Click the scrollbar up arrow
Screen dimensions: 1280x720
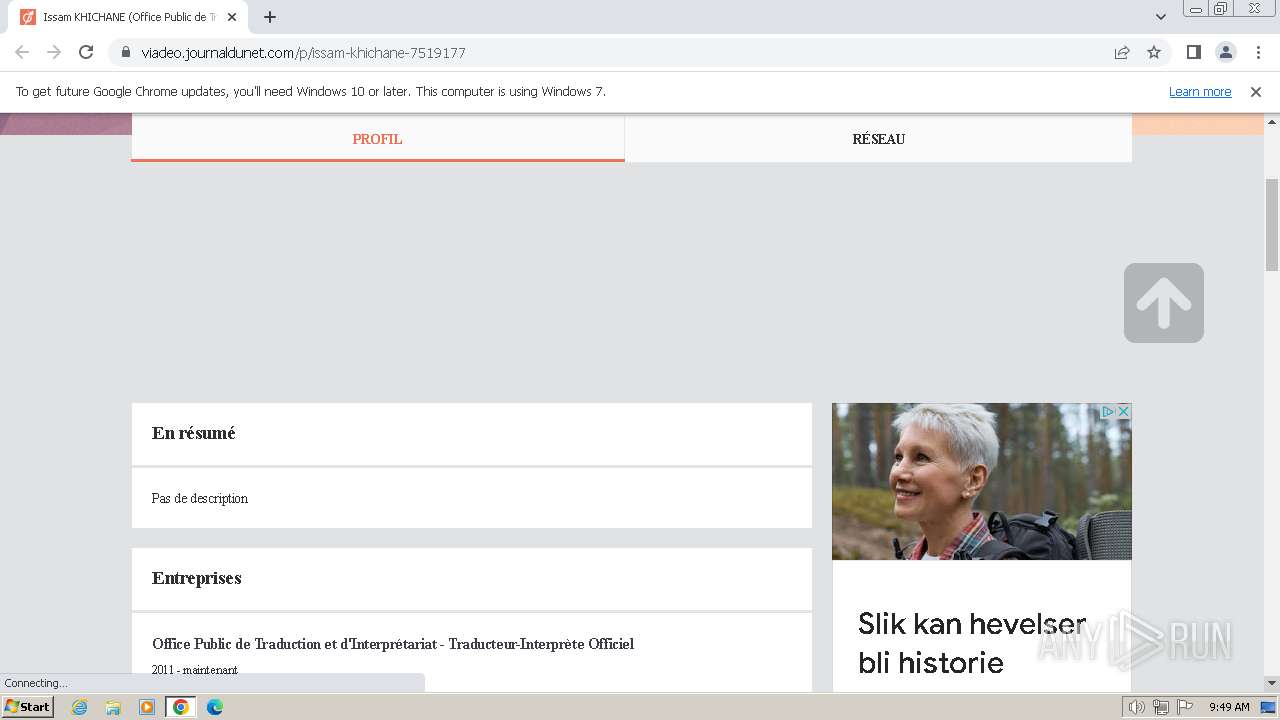(x=1272, y=120)
